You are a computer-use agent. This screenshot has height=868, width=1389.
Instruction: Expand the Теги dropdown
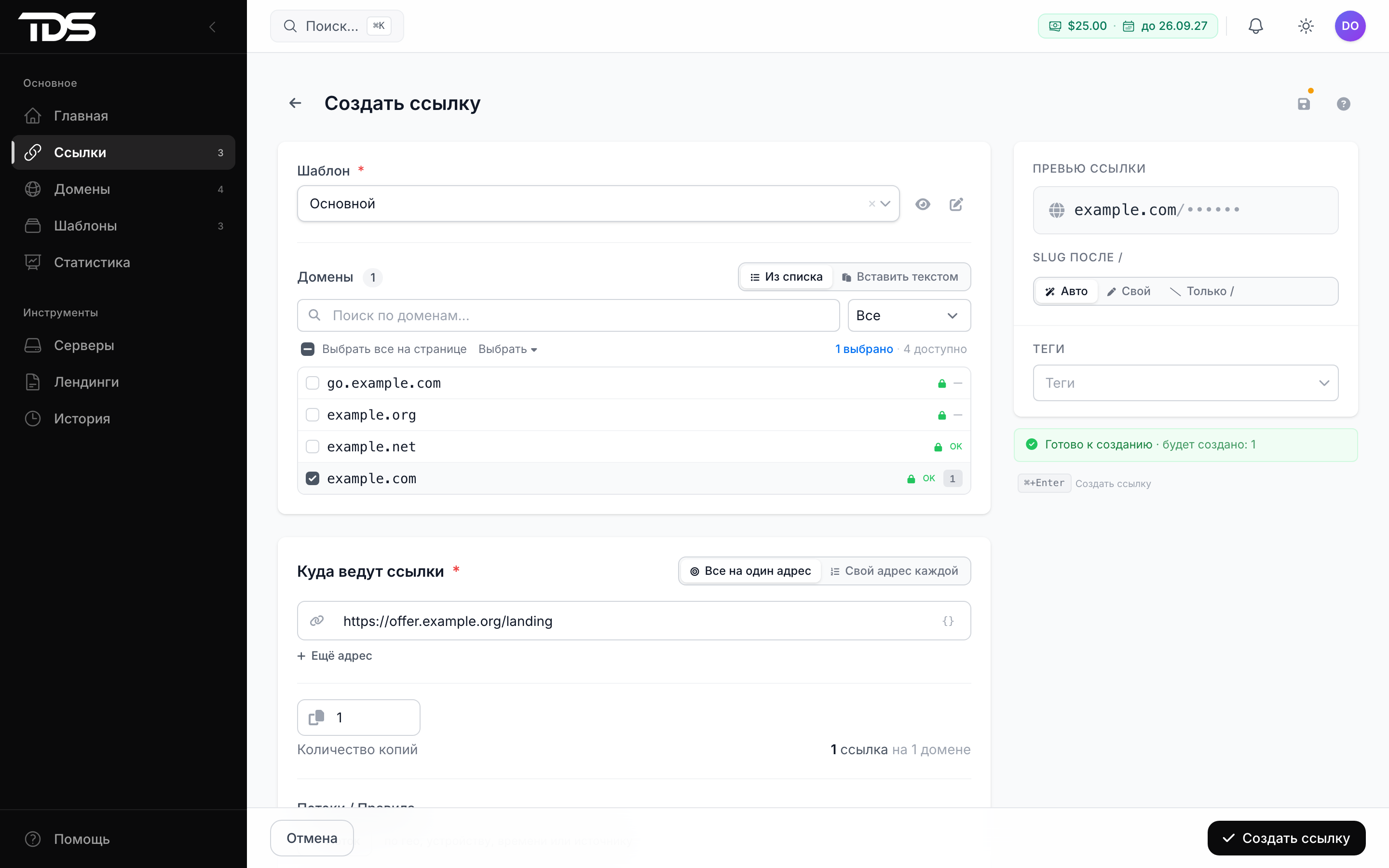coord(1185,383)
